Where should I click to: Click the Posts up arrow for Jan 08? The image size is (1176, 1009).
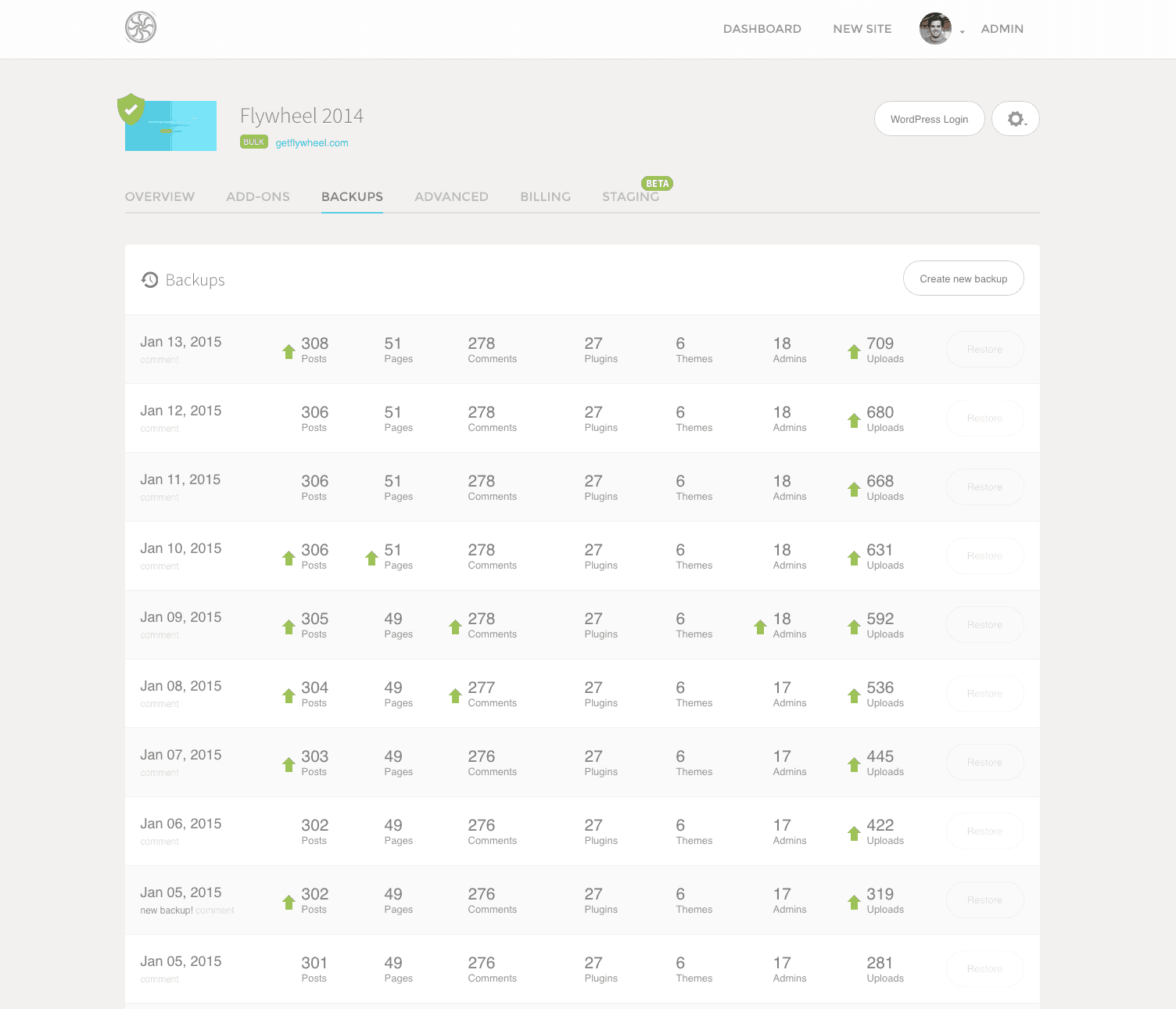tap(289, 695)
